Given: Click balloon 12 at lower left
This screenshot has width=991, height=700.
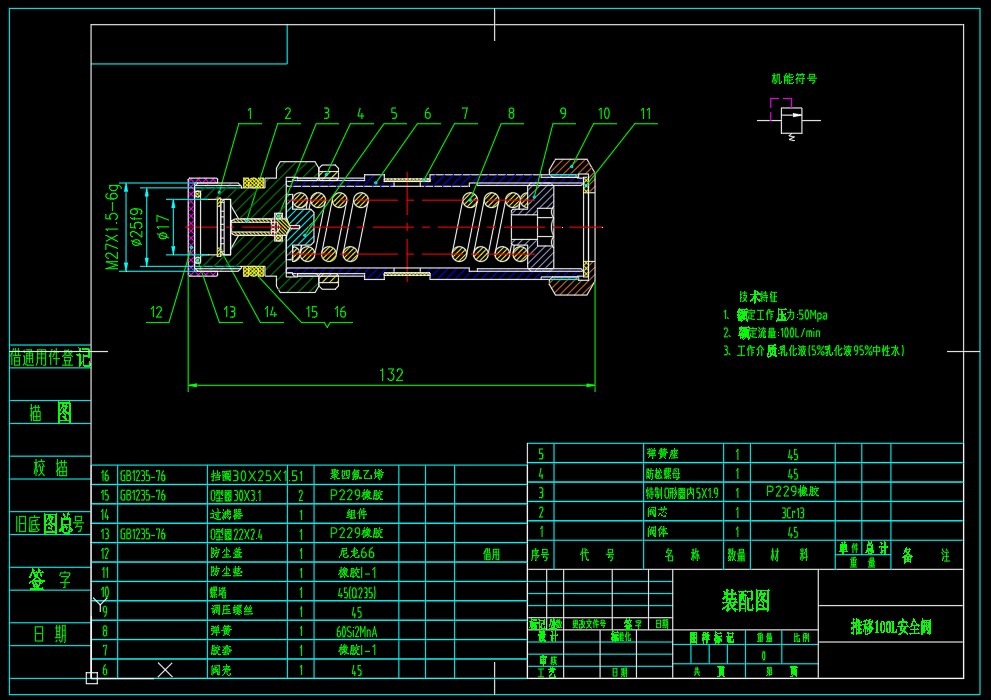Looking at the screenshot, I should point(155,311).
